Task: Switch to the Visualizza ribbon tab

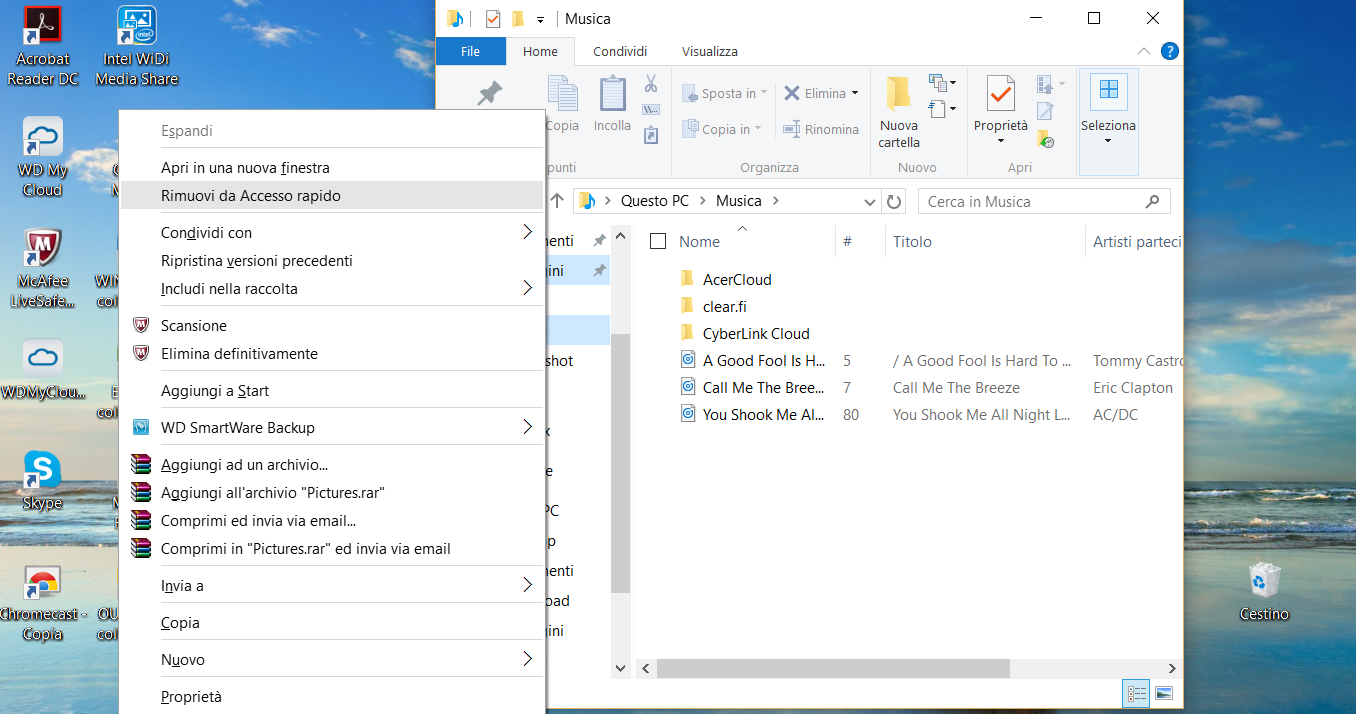Action: (x=712, y=51)
